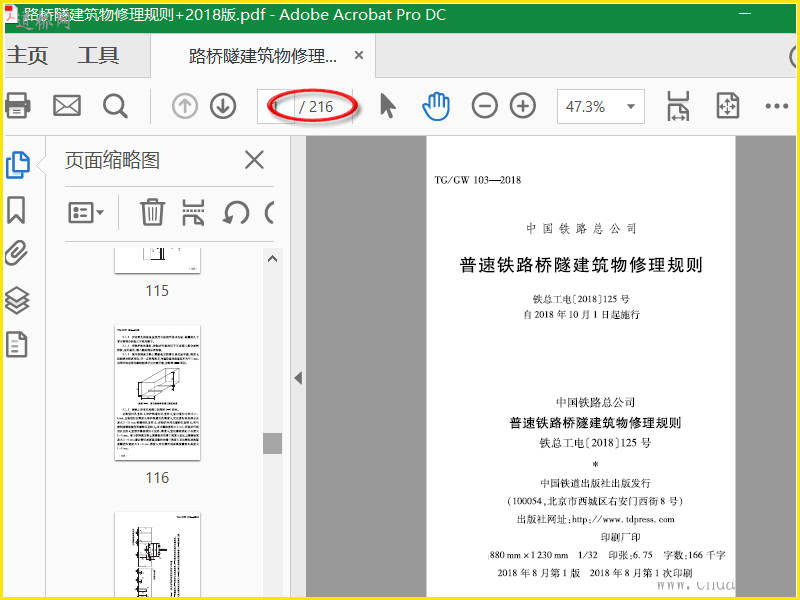
Task: Select page 116 thumbnail
Action: click(x=157, y=392)
